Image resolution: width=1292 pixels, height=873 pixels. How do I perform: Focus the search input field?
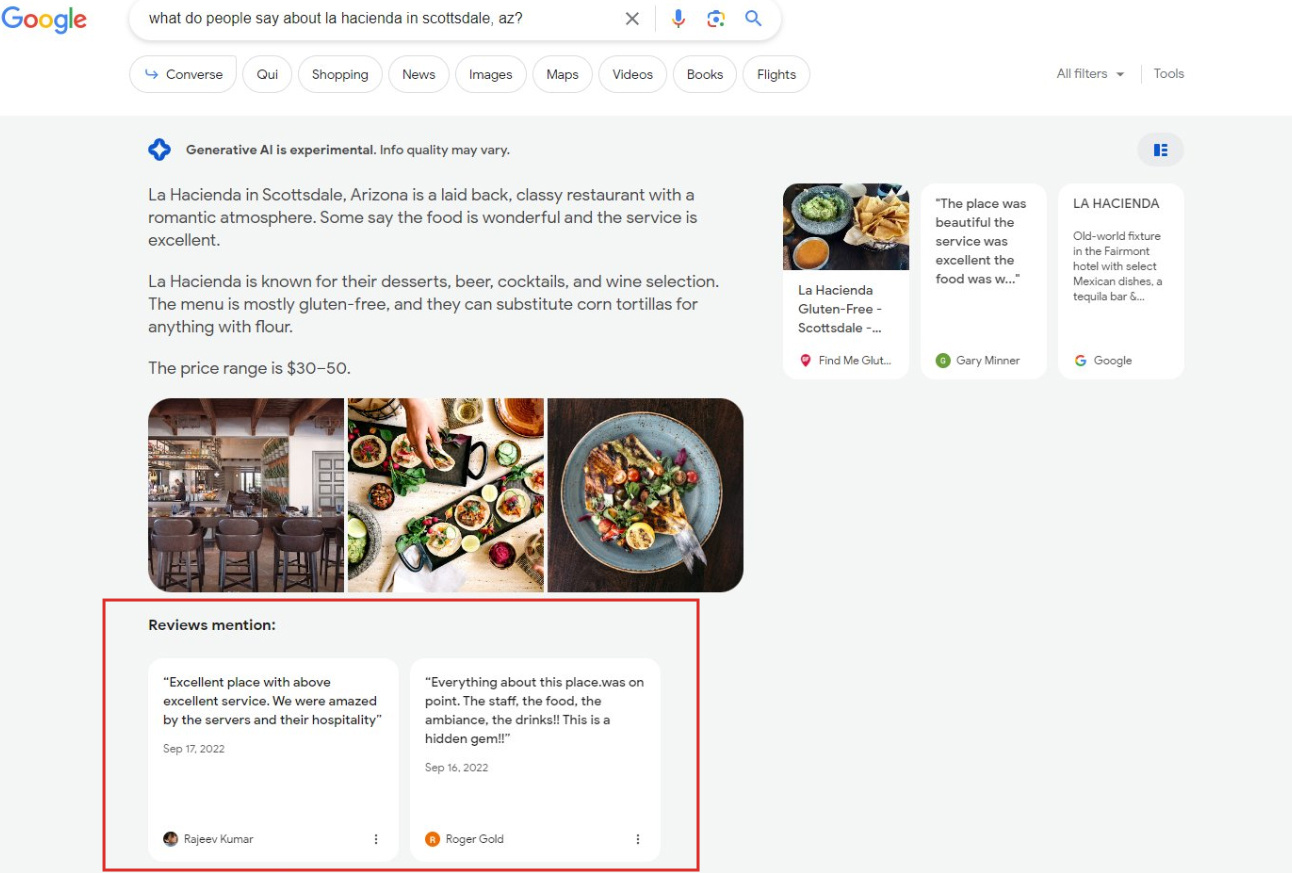(380, 19)
